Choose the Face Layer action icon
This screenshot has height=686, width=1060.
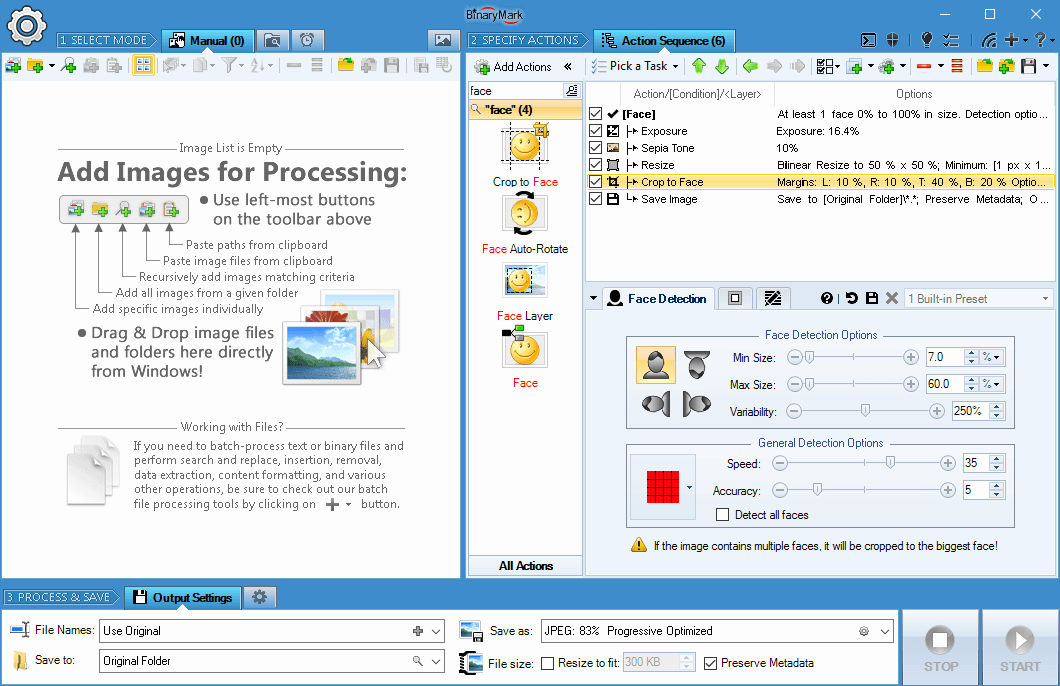tap(525, 281)
